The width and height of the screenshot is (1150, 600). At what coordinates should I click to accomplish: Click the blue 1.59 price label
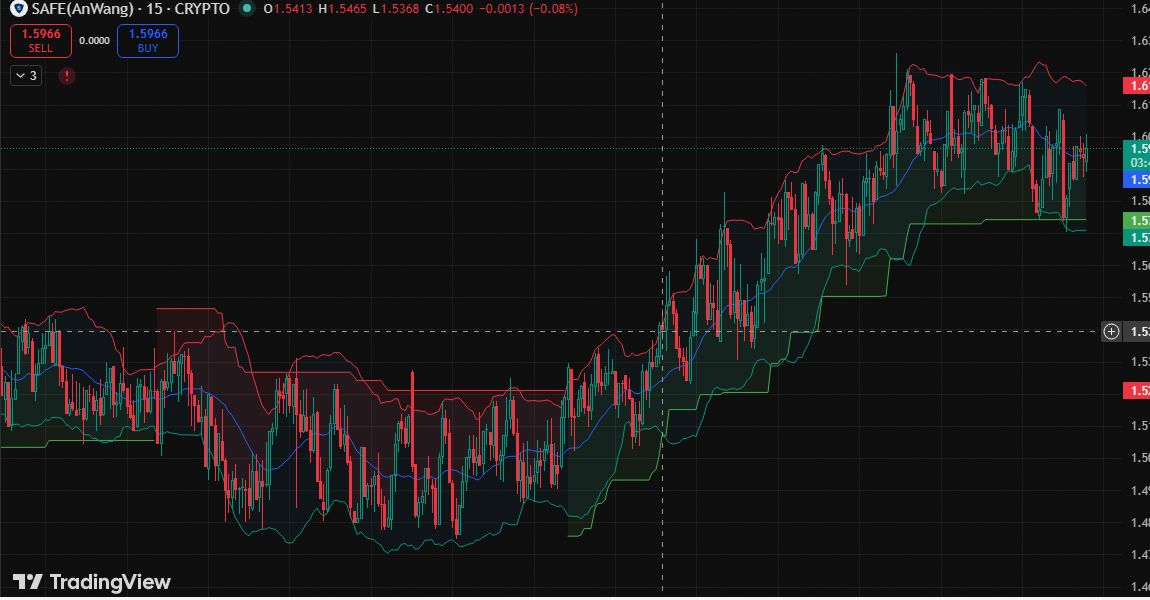pos(1138,180)
